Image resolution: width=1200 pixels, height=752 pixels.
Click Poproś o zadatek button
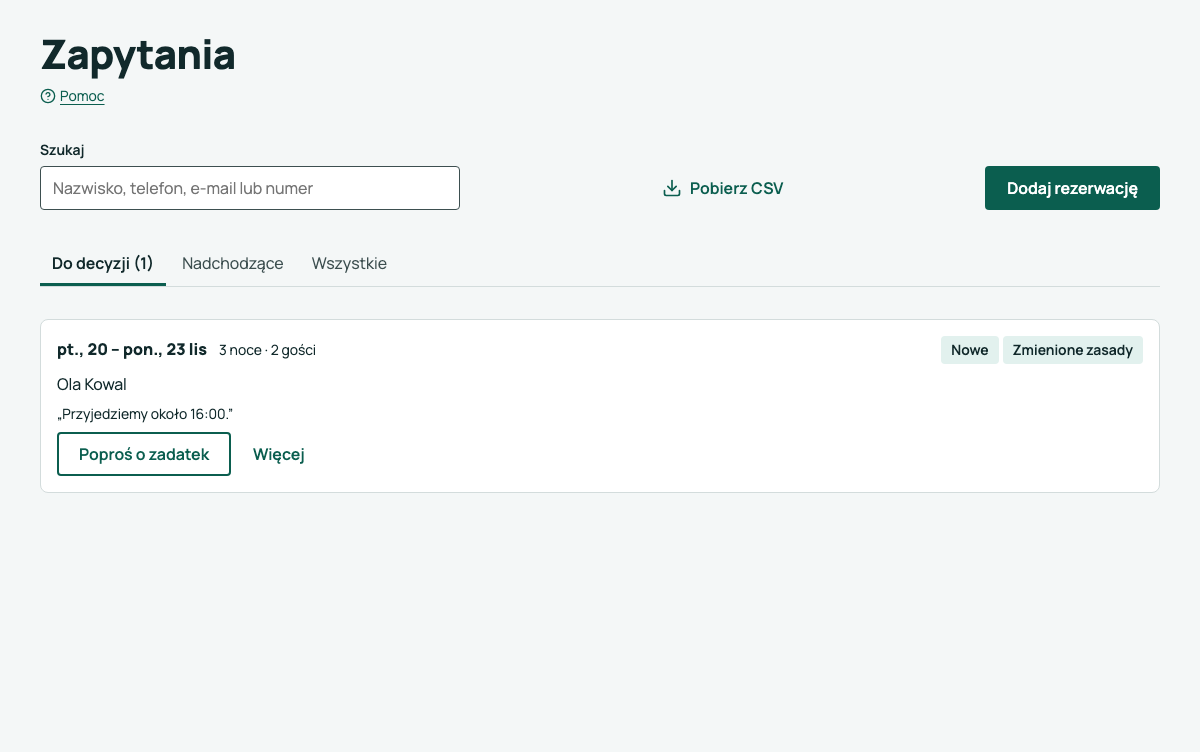(x=144, y=454)
